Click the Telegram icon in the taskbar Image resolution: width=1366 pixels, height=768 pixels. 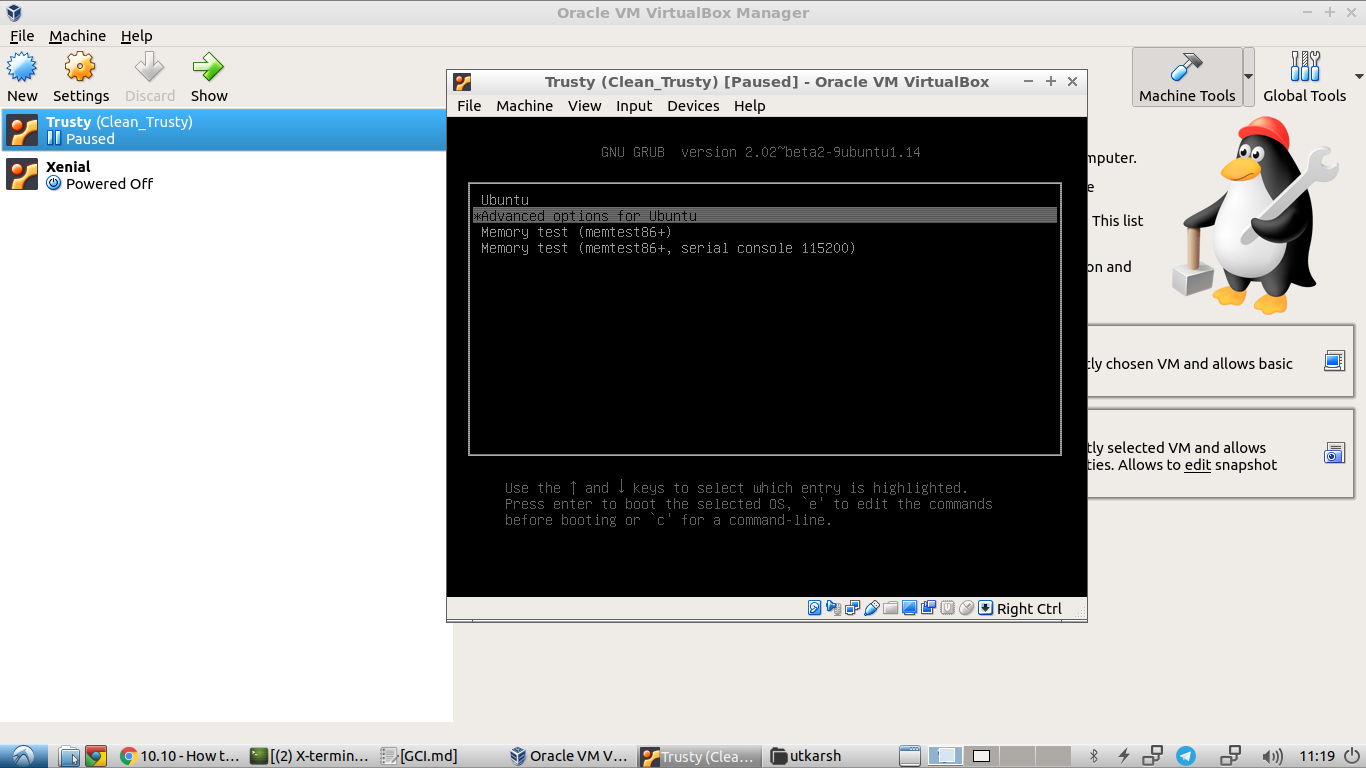click(1186, 756)
